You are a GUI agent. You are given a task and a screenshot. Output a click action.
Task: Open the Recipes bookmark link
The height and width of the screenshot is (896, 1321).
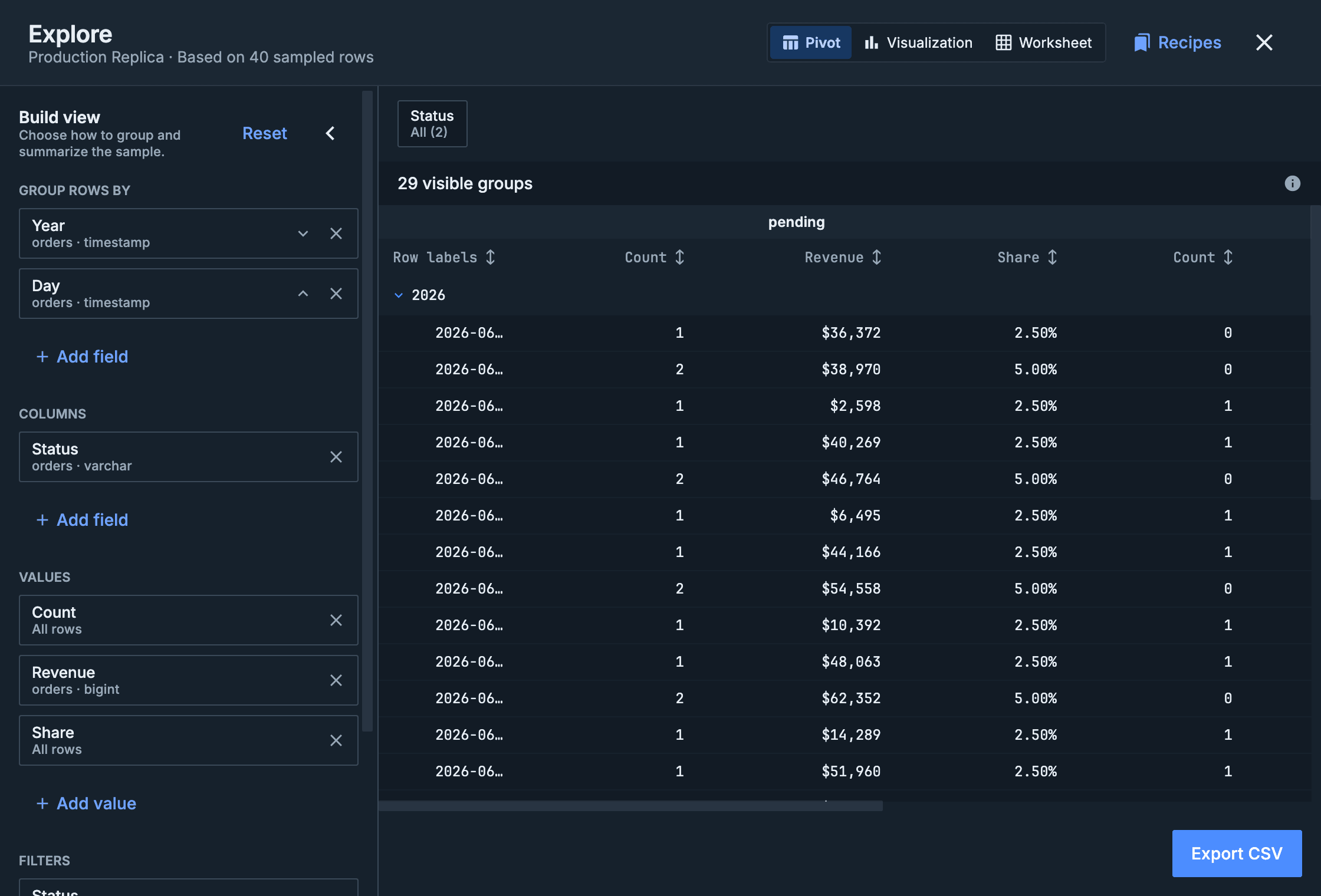point(1177,42)
